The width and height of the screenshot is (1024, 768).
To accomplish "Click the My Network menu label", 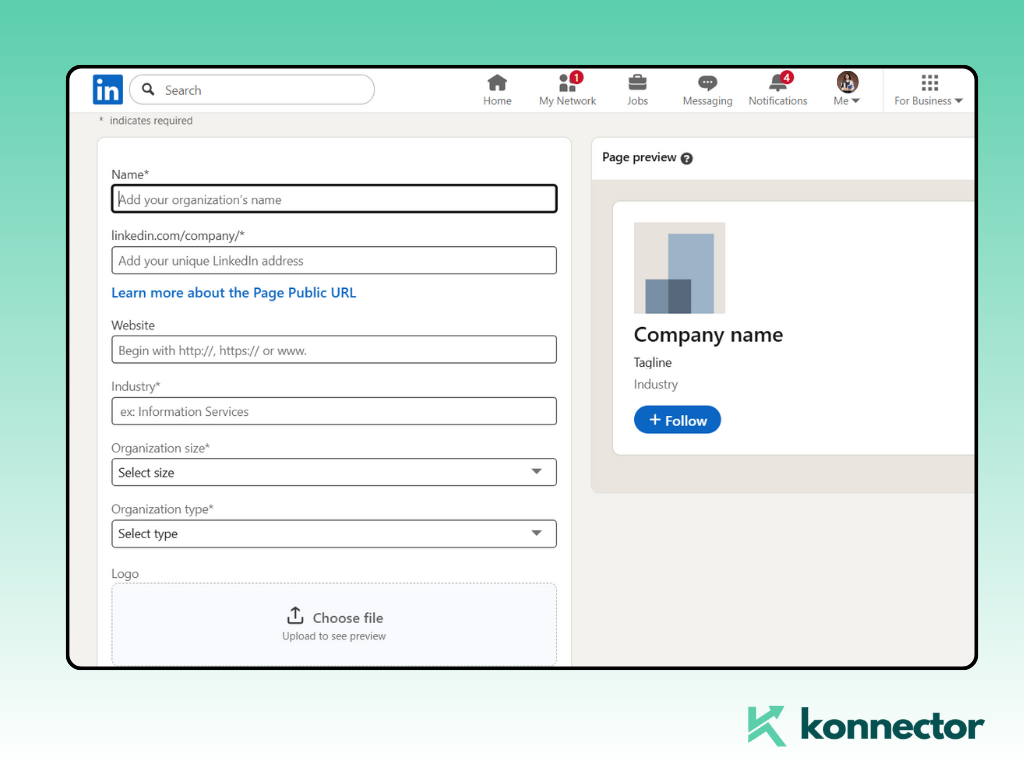I will [x=568, y=101].
